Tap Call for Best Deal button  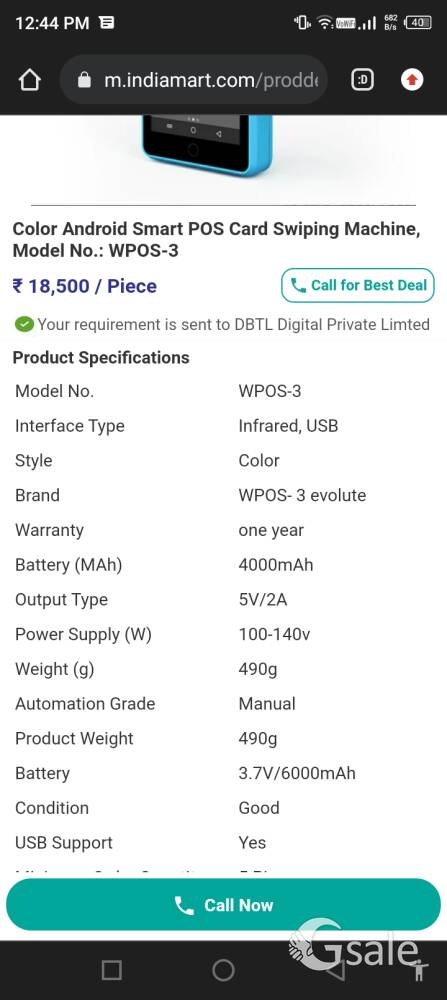click(x=358, y=285)
